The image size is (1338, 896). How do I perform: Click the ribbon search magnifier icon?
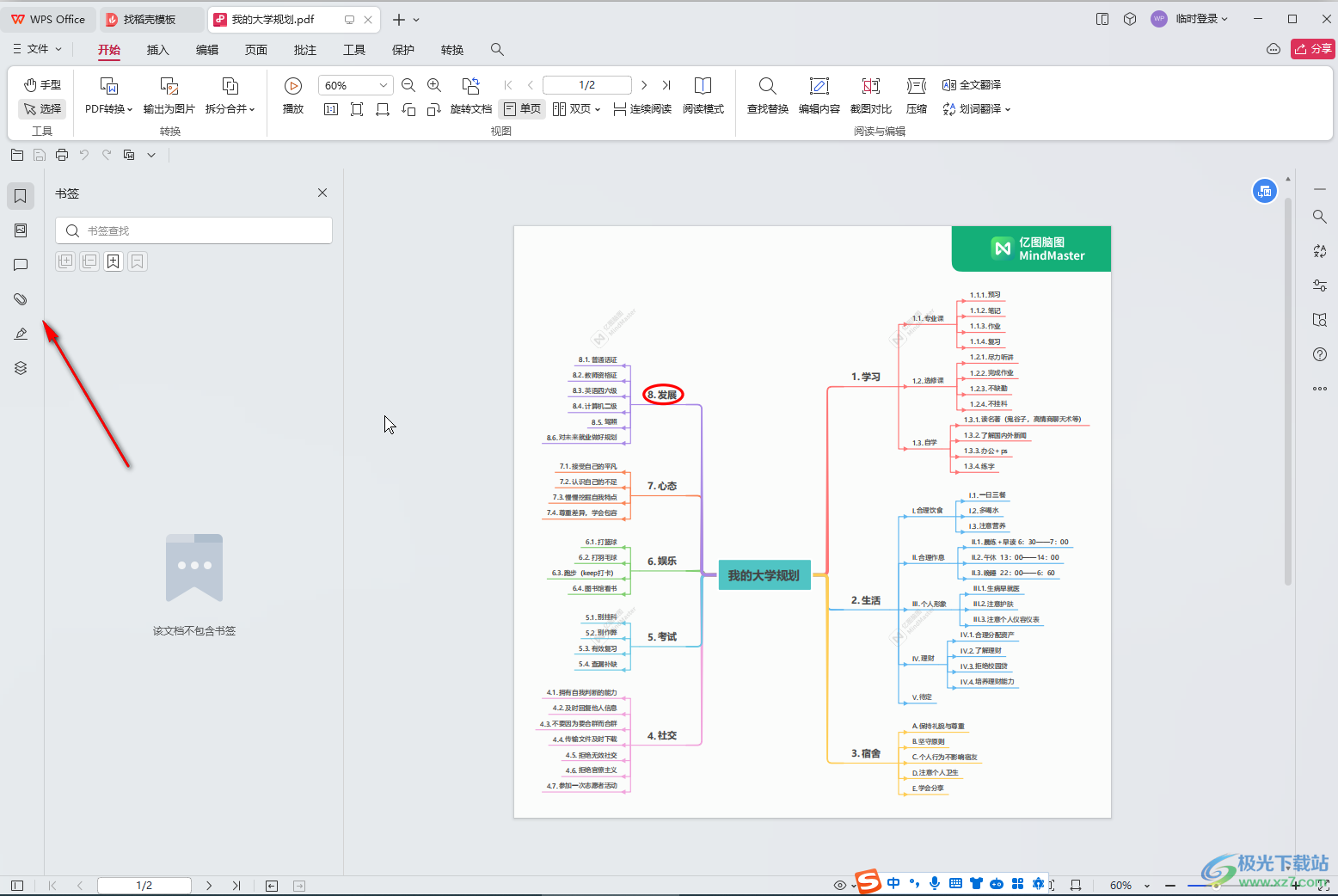click(x=497, y=50)
